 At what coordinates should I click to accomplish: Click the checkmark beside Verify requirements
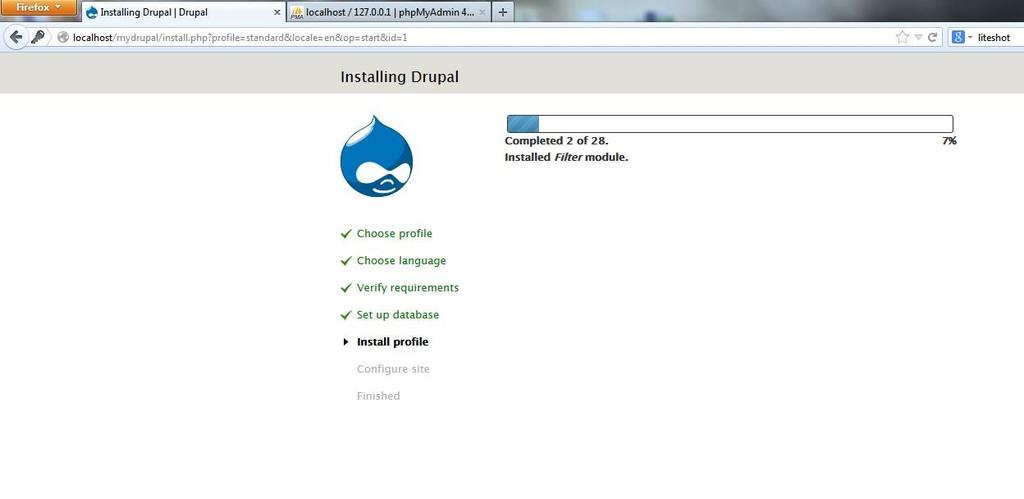(x=346, y=288)
